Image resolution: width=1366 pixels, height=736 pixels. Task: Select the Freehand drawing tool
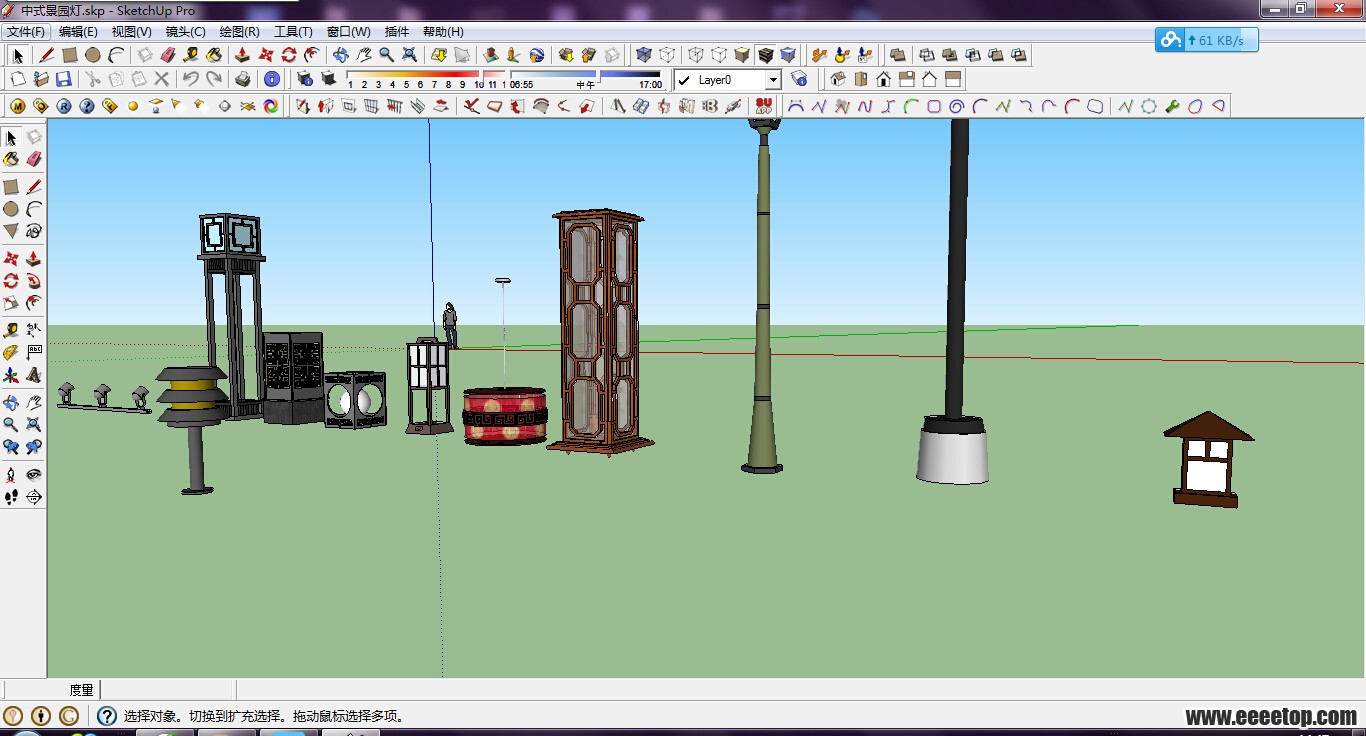(34, 231)
